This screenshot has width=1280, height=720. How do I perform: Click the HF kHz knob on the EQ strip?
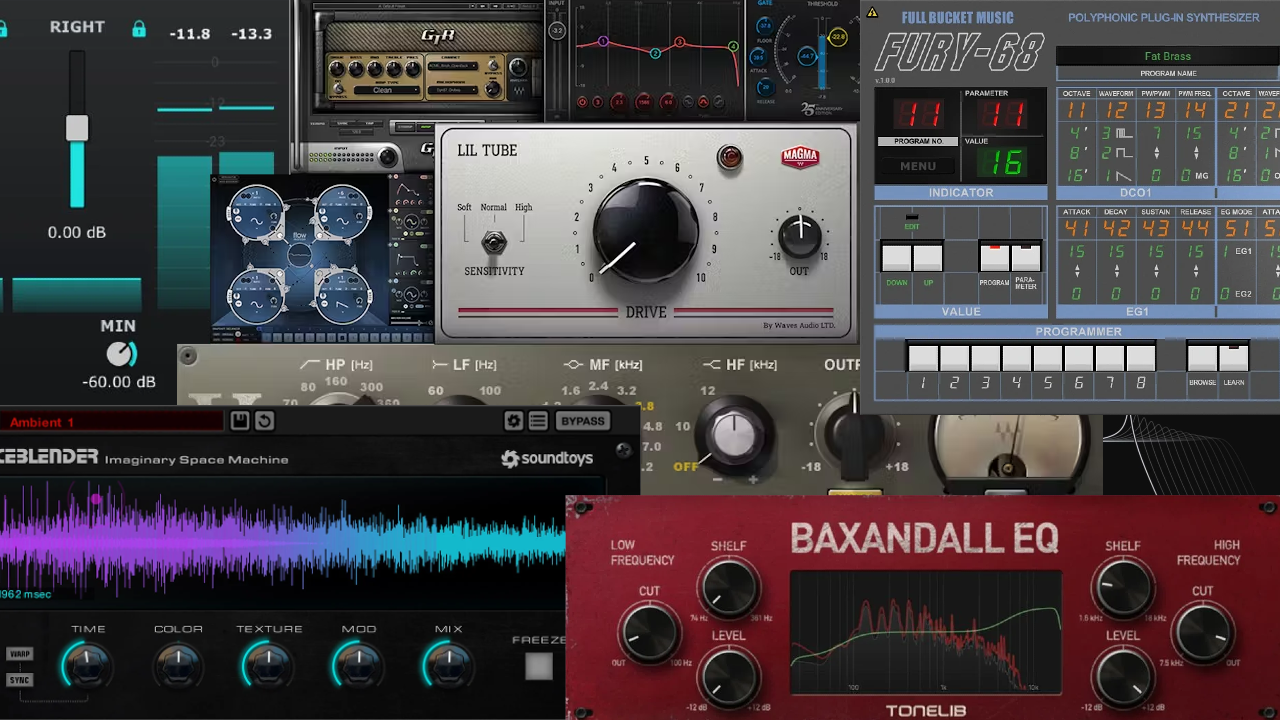tap(734, 435)
